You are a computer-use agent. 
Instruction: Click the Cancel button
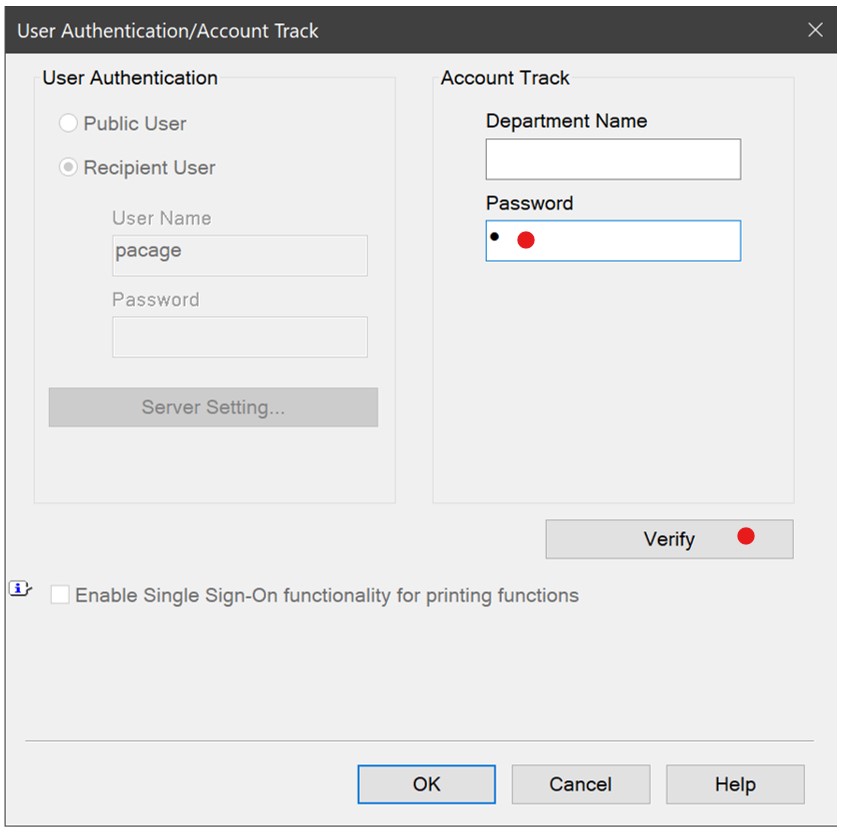(580, 785)
